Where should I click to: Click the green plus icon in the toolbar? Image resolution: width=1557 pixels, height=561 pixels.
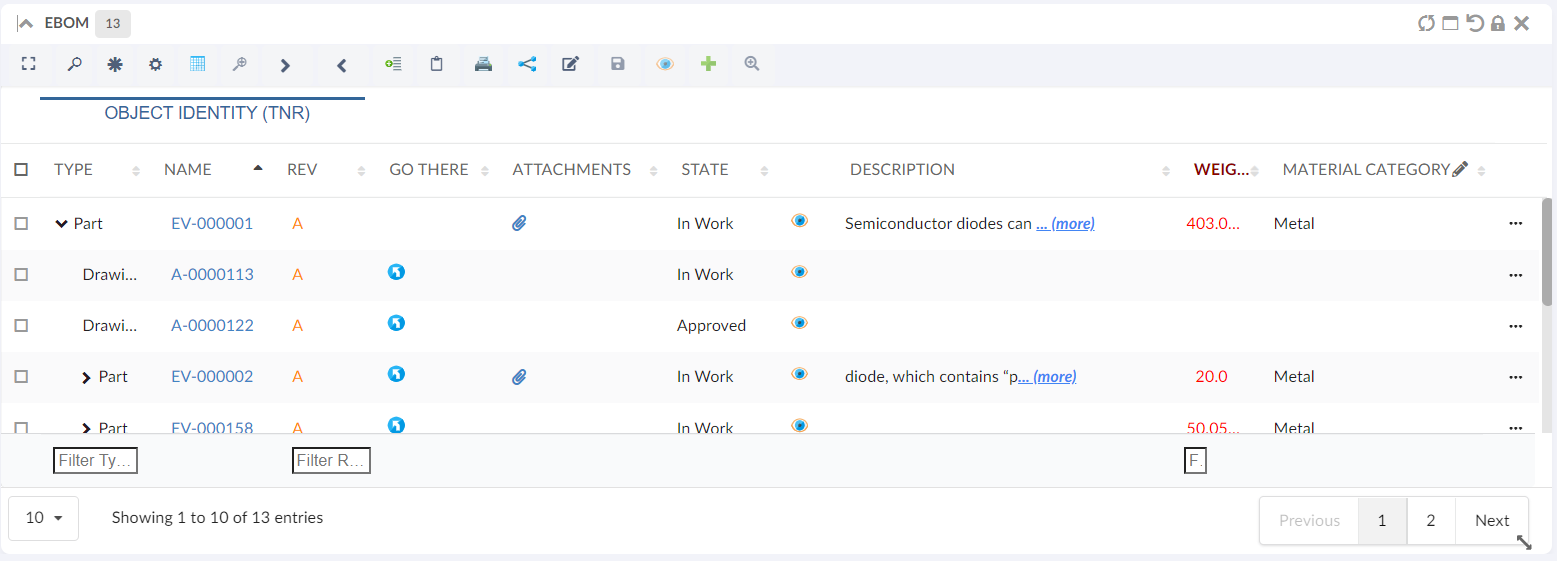[x=708, y=64]
